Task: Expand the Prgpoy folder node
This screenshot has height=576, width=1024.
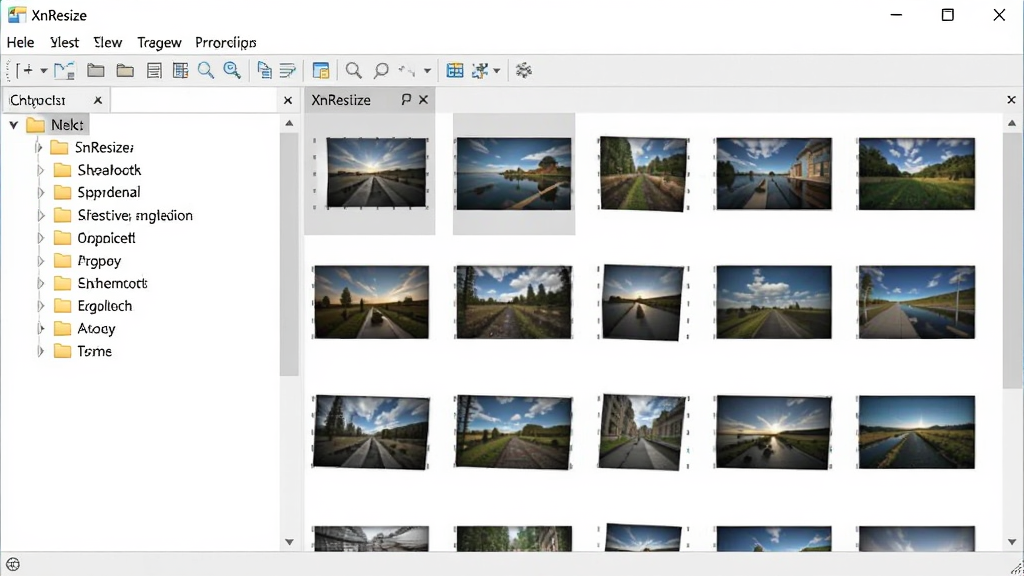Action: pyautogui.click(x=40, y=261)
